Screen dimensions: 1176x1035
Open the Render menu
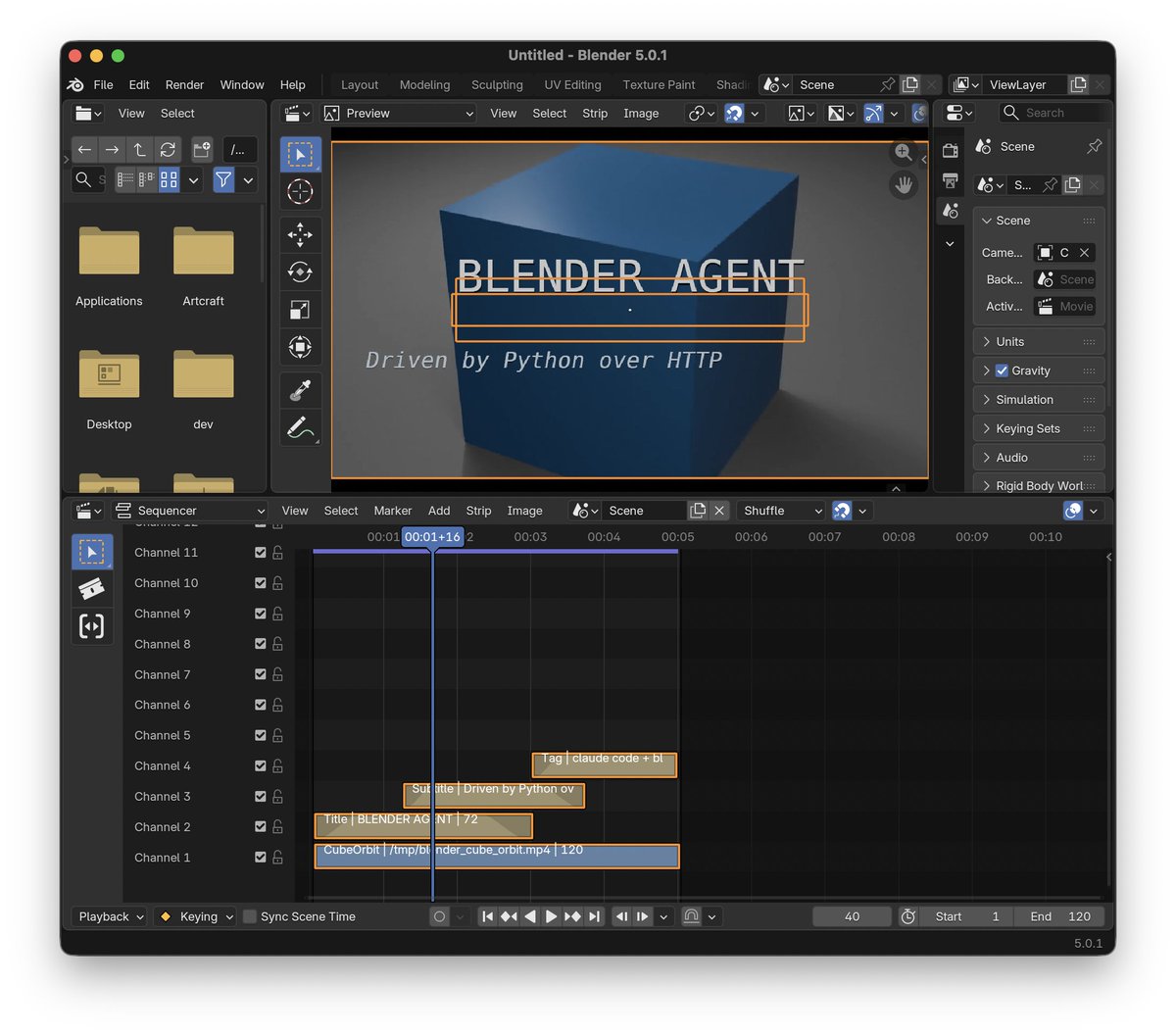tap(184, 85)
